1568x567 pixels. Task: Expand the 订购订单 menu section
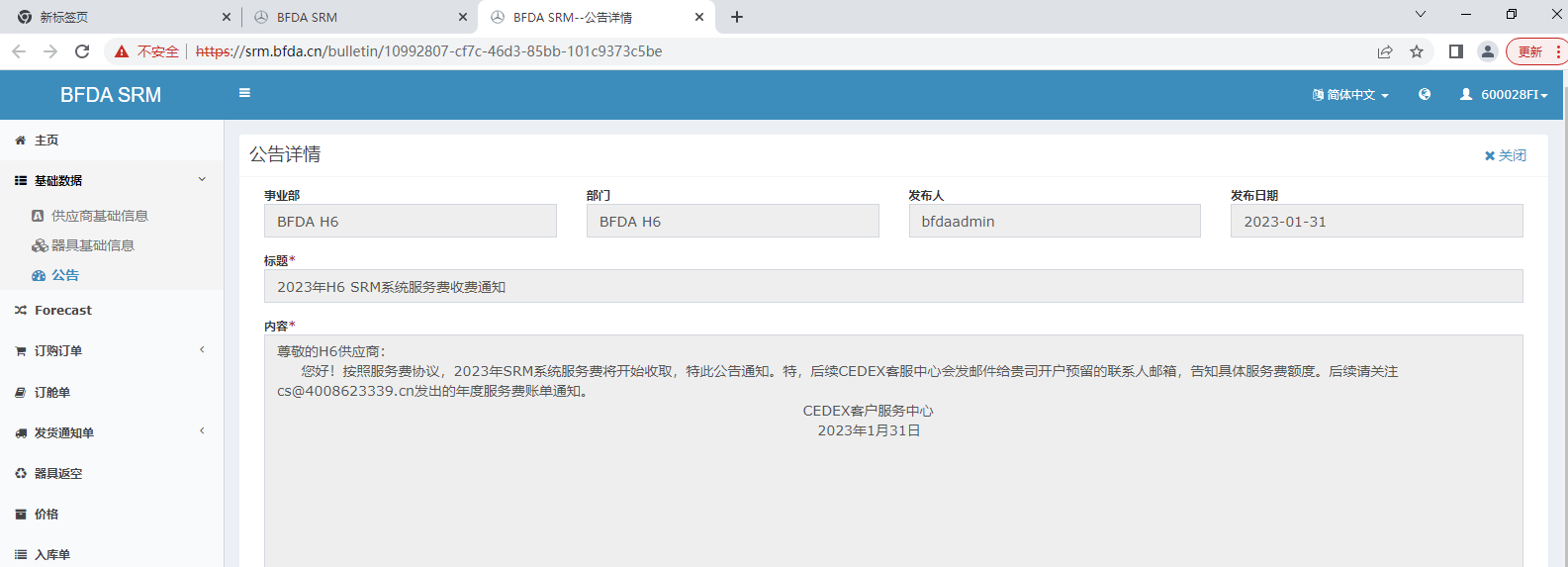(x=112, y=350)
